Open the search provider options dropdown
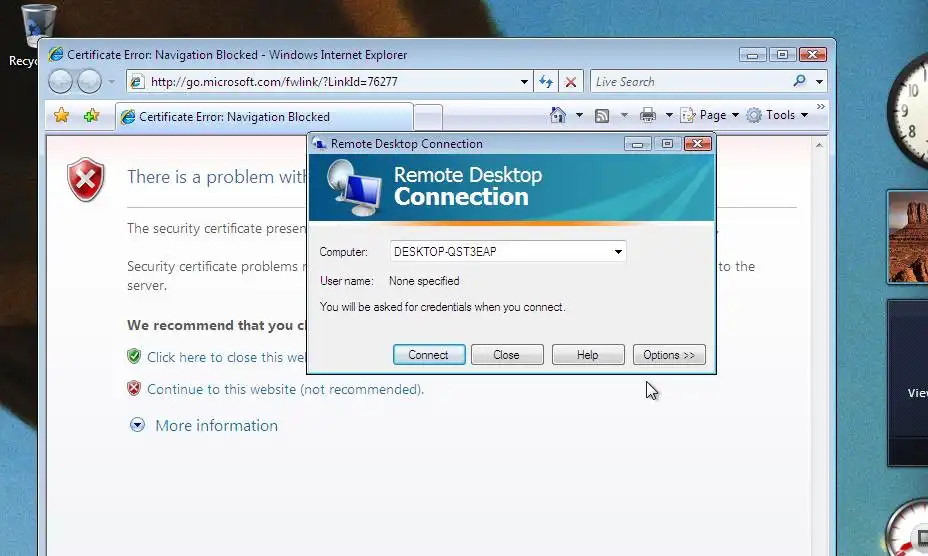This screenshot has width=928, height=556. tap(819, 82)
